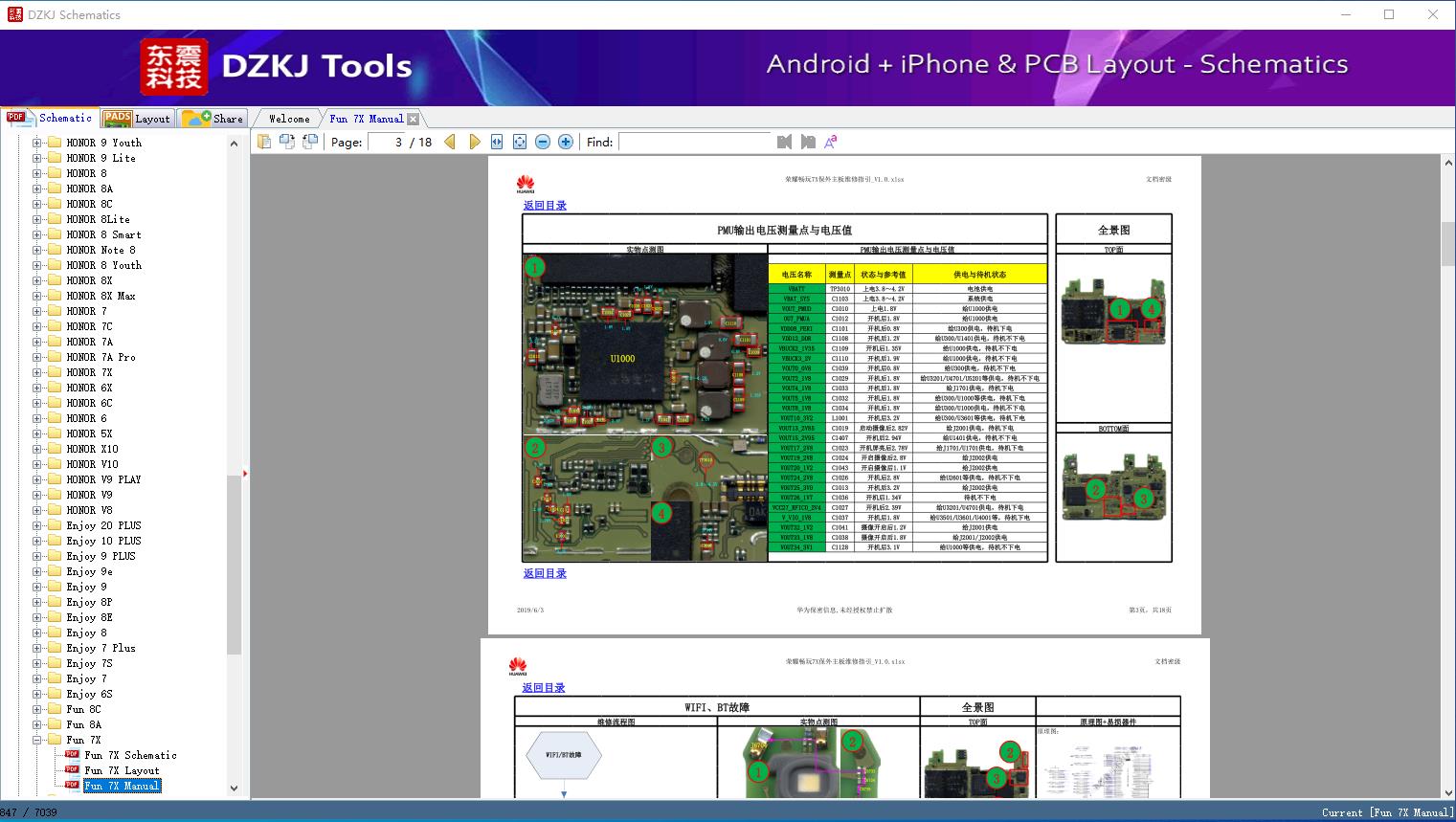Switch to the Schematic tab

[x=50, y=118]
